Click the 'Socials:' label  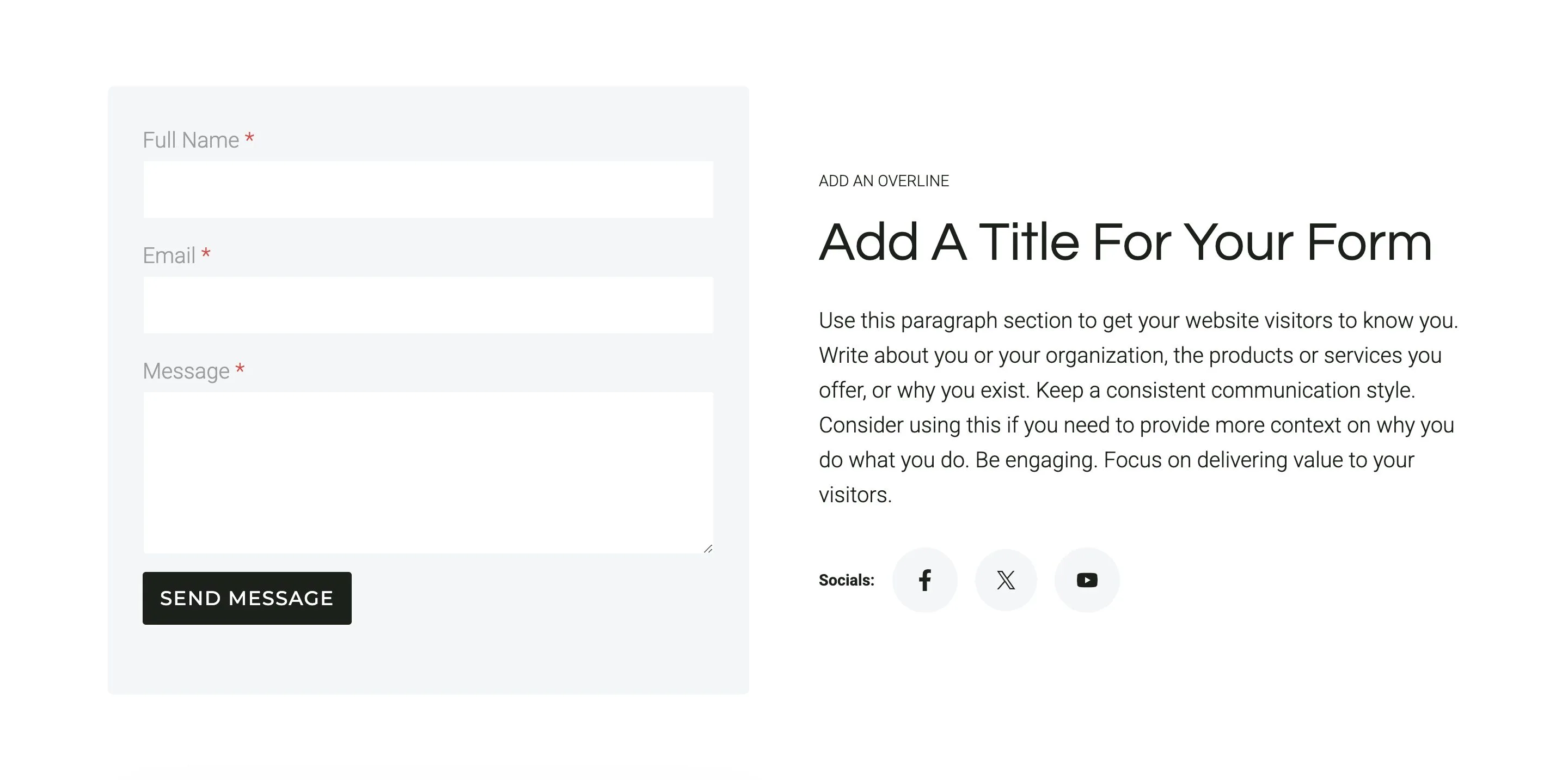click(846, 580)
